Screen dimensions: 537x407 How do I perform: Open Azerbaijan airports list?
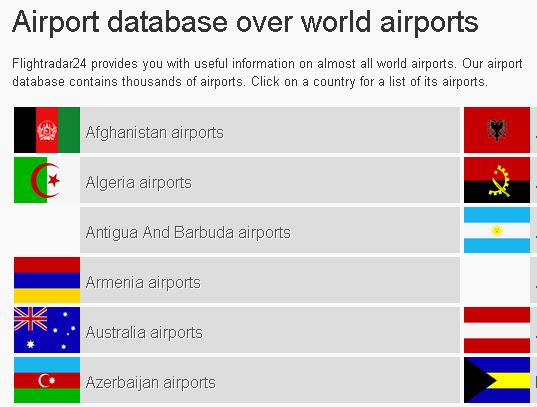(151, 383)
